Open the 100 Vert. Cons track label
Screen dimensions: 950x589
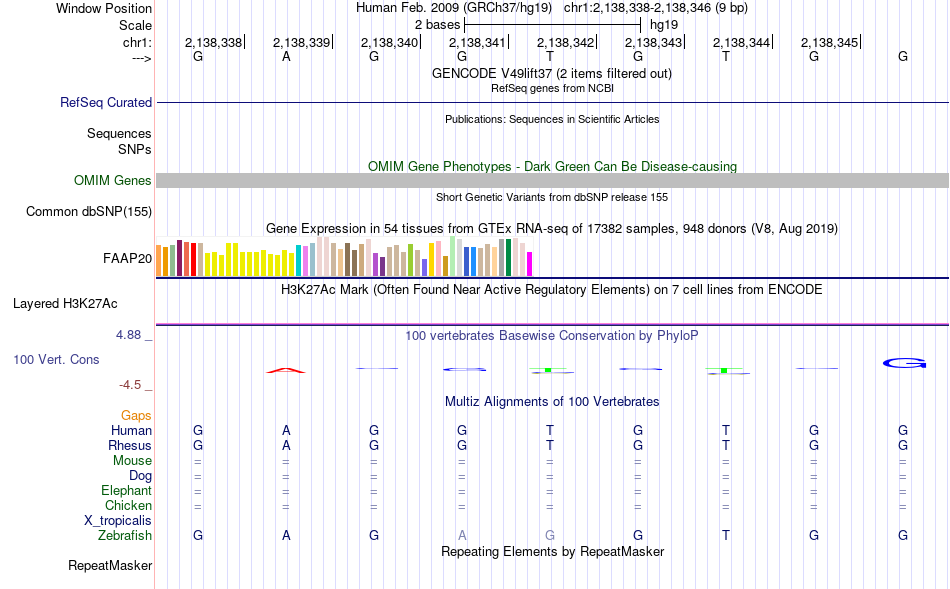(x=56, y=359)
